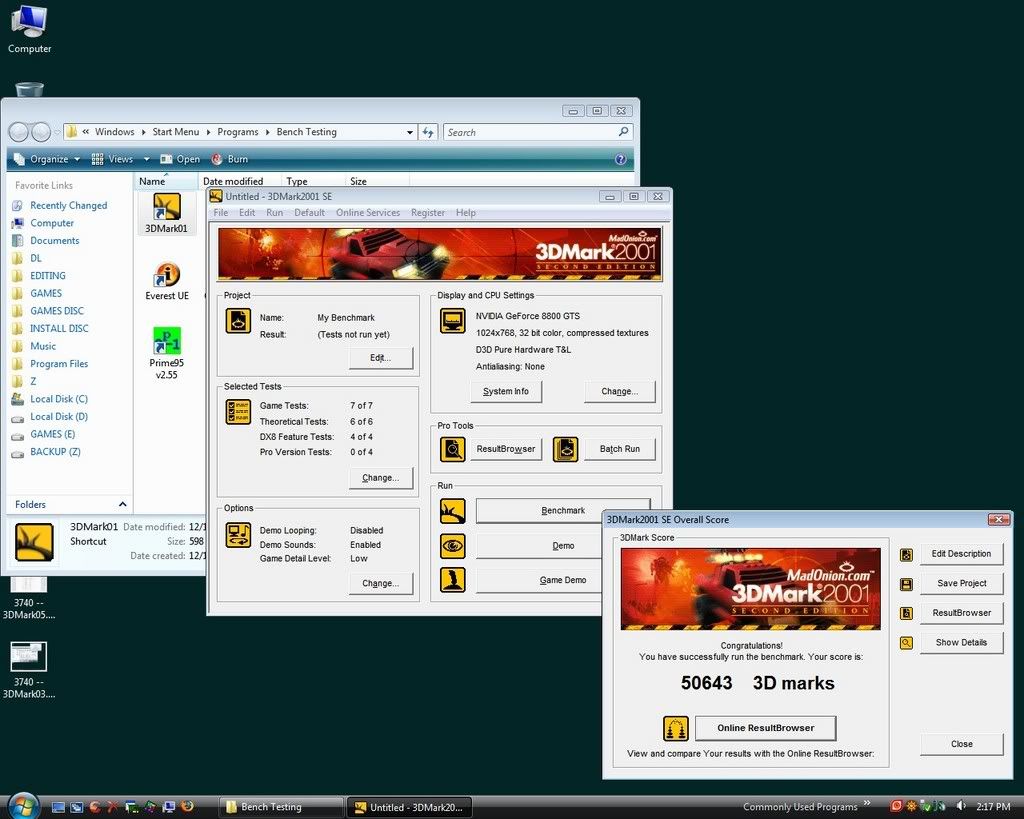This screenshot has height=819, width=1024.
Task: Expand the Folders pane chevron
Action: coord(122,504)
